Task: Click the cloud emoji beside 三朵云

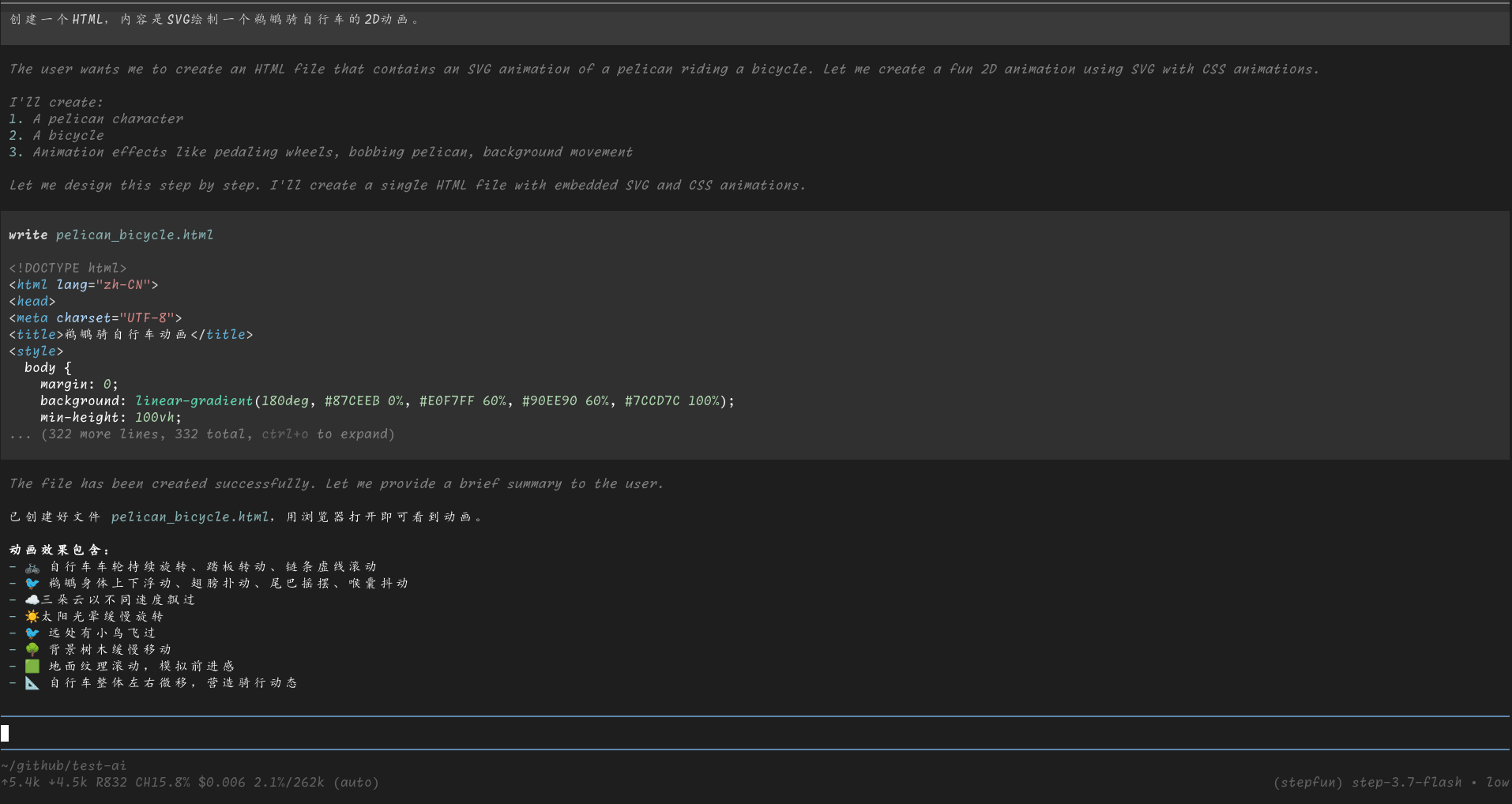Action: pos(32,600)
